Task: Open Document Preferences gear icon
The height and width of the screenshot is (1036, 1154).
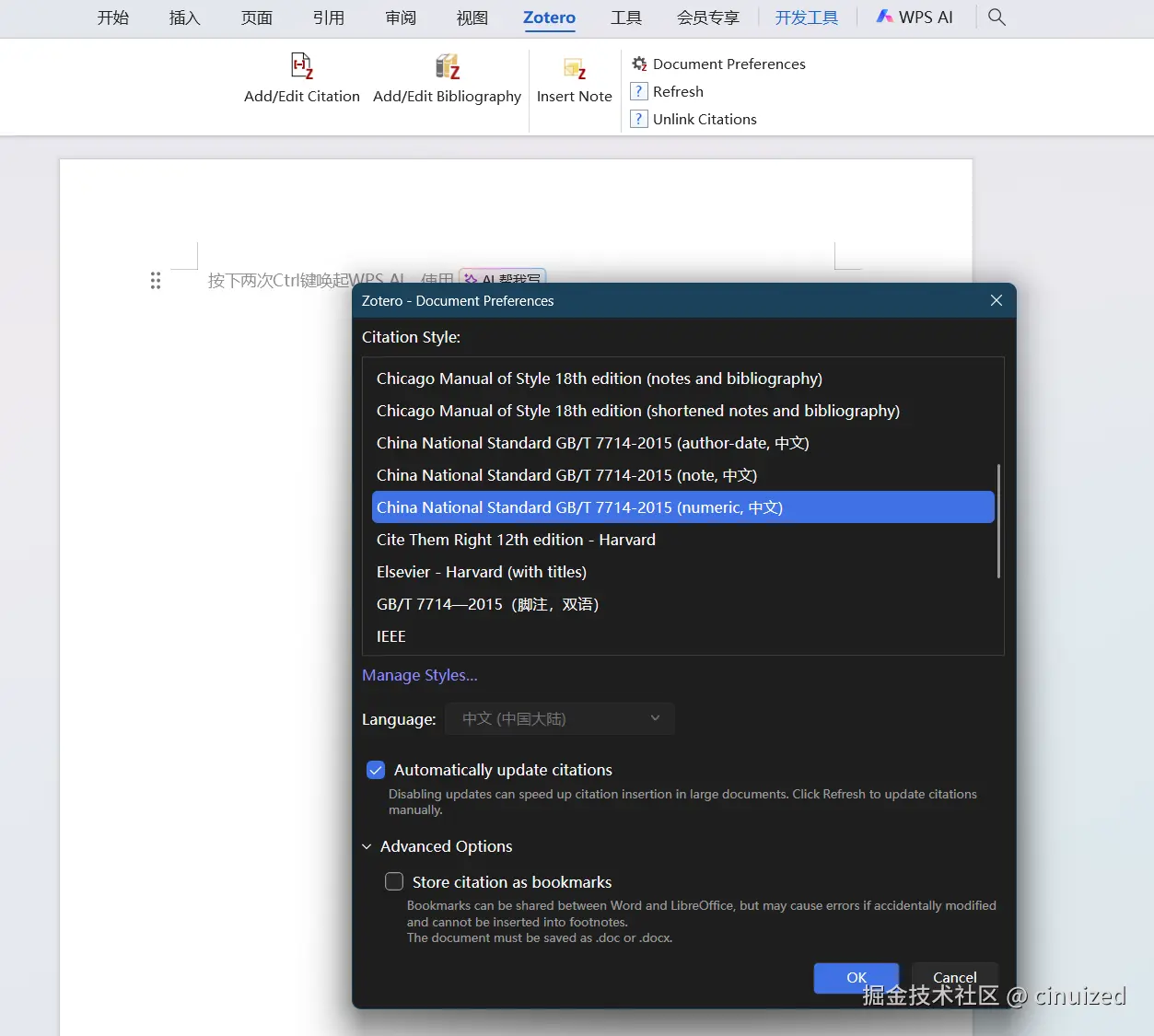Action: click(x=639, y=64)
